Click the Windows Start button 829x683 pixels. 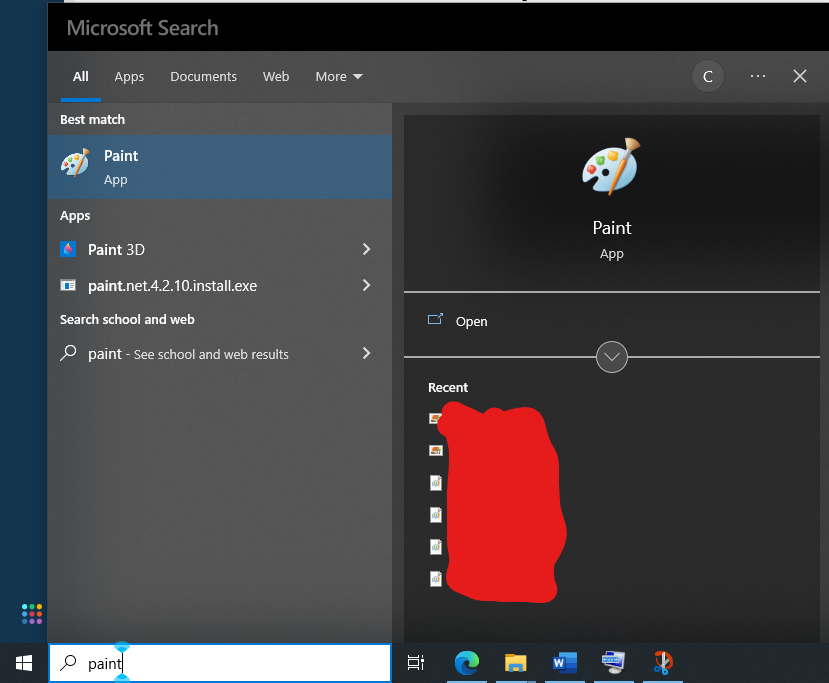tap(24, 663)
